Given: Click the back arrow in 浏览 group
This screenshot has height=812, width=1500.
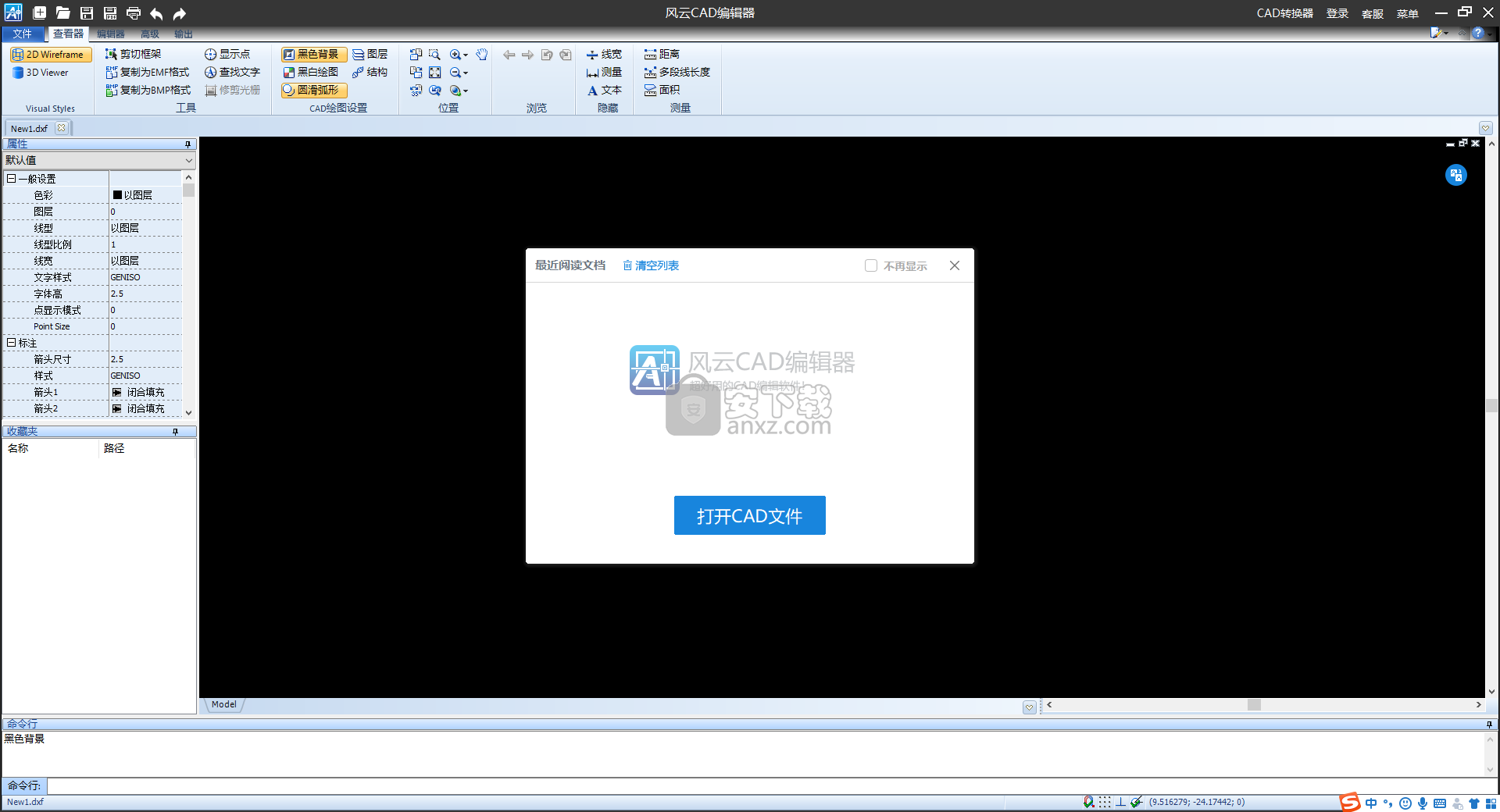Looking at the screenshot, I should click(x=509, y=54).
